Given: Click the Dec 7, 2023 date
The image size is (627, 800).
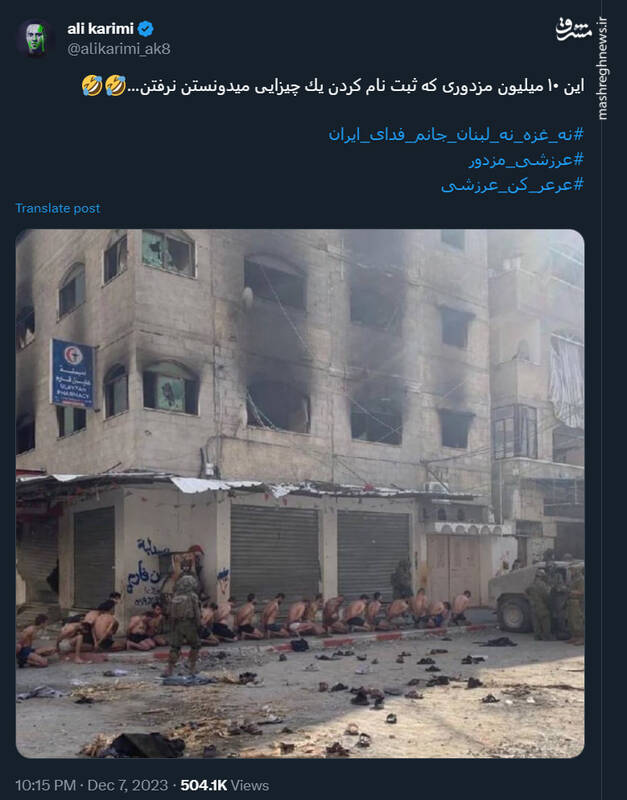Looking at the screenshot, I should [128, 785].
